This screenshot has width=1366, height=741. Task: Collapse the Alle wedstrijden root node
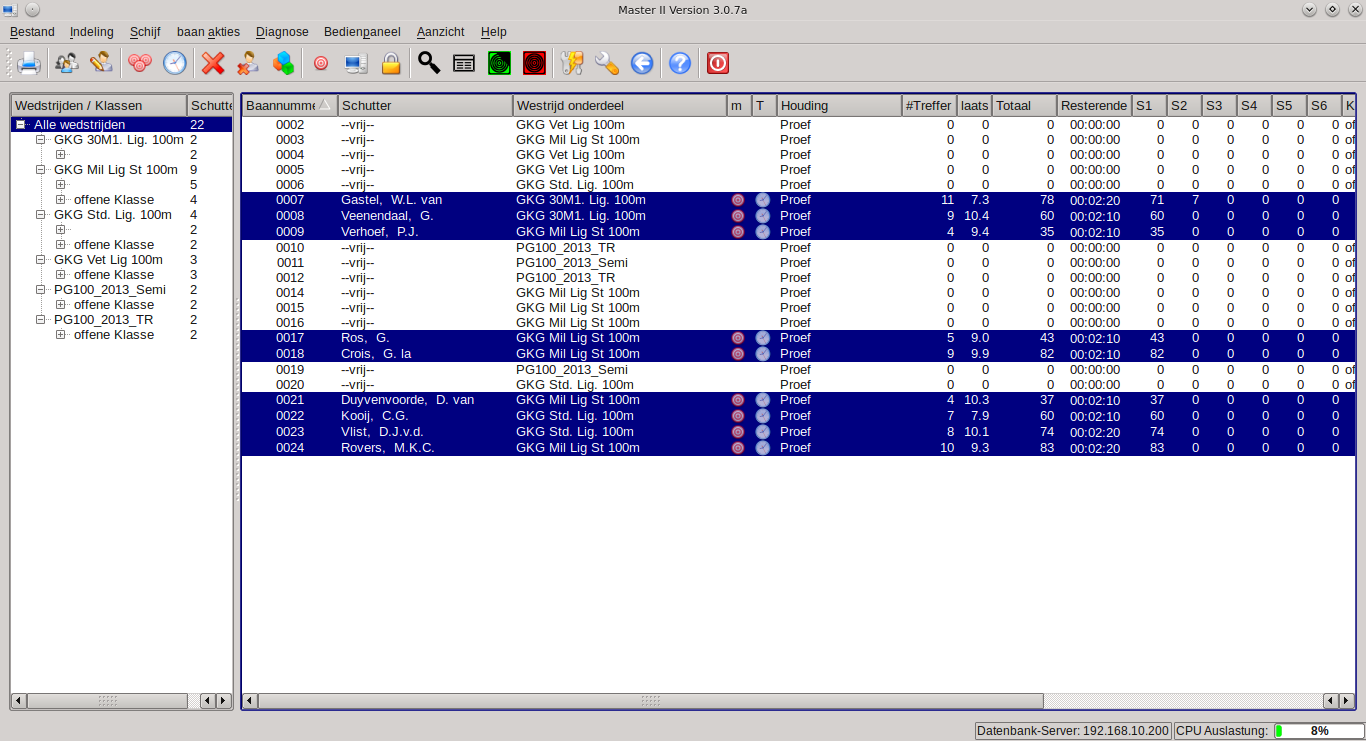point(21,125)
